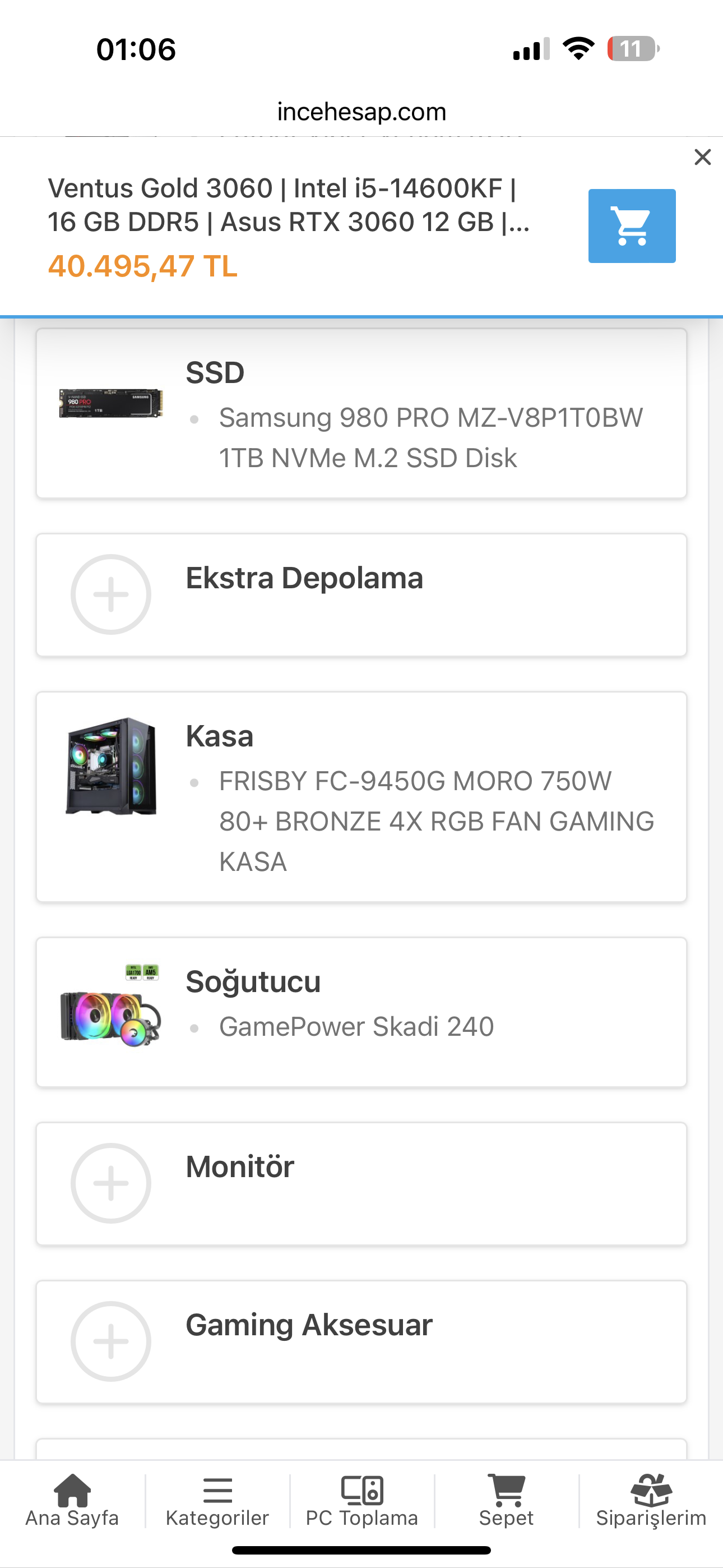Expand the Gaming Aksesuar section
Image resolution: width=723 pixels, height=1568 pixels.
coord(309,1325)
